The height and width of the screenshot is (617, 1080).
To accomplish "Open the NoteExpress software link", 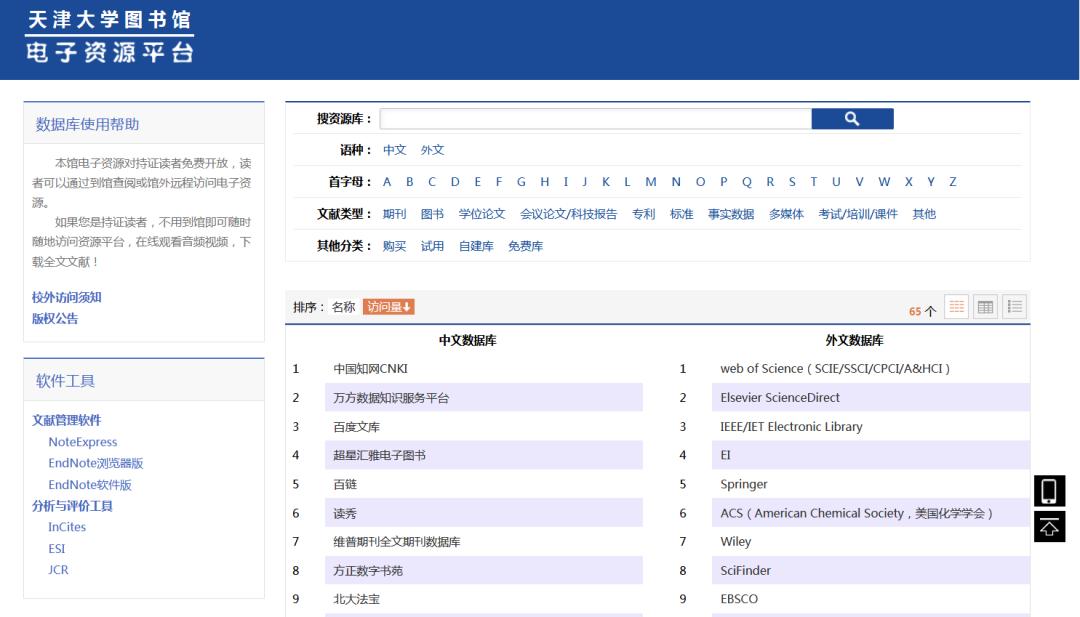I will (x=83, y=442).
